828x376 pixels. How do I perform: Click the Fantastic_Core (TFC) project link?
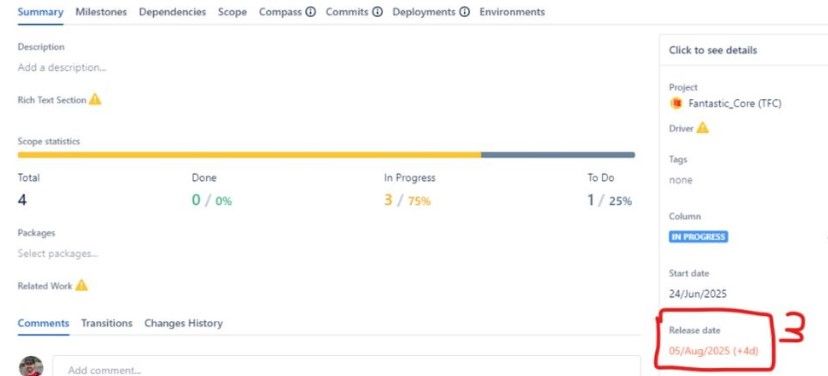(x=735, y=103)
